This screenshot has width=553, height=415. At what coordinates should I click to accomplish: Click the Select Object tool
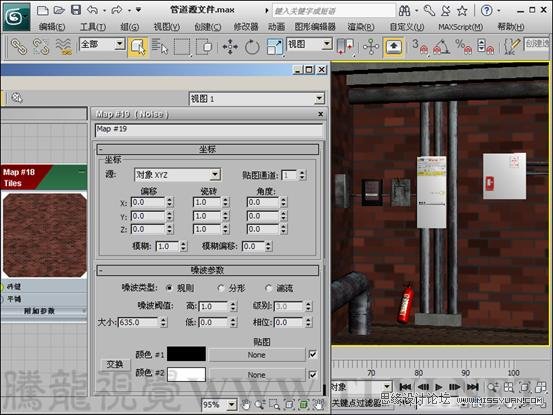tap(138, 47)
